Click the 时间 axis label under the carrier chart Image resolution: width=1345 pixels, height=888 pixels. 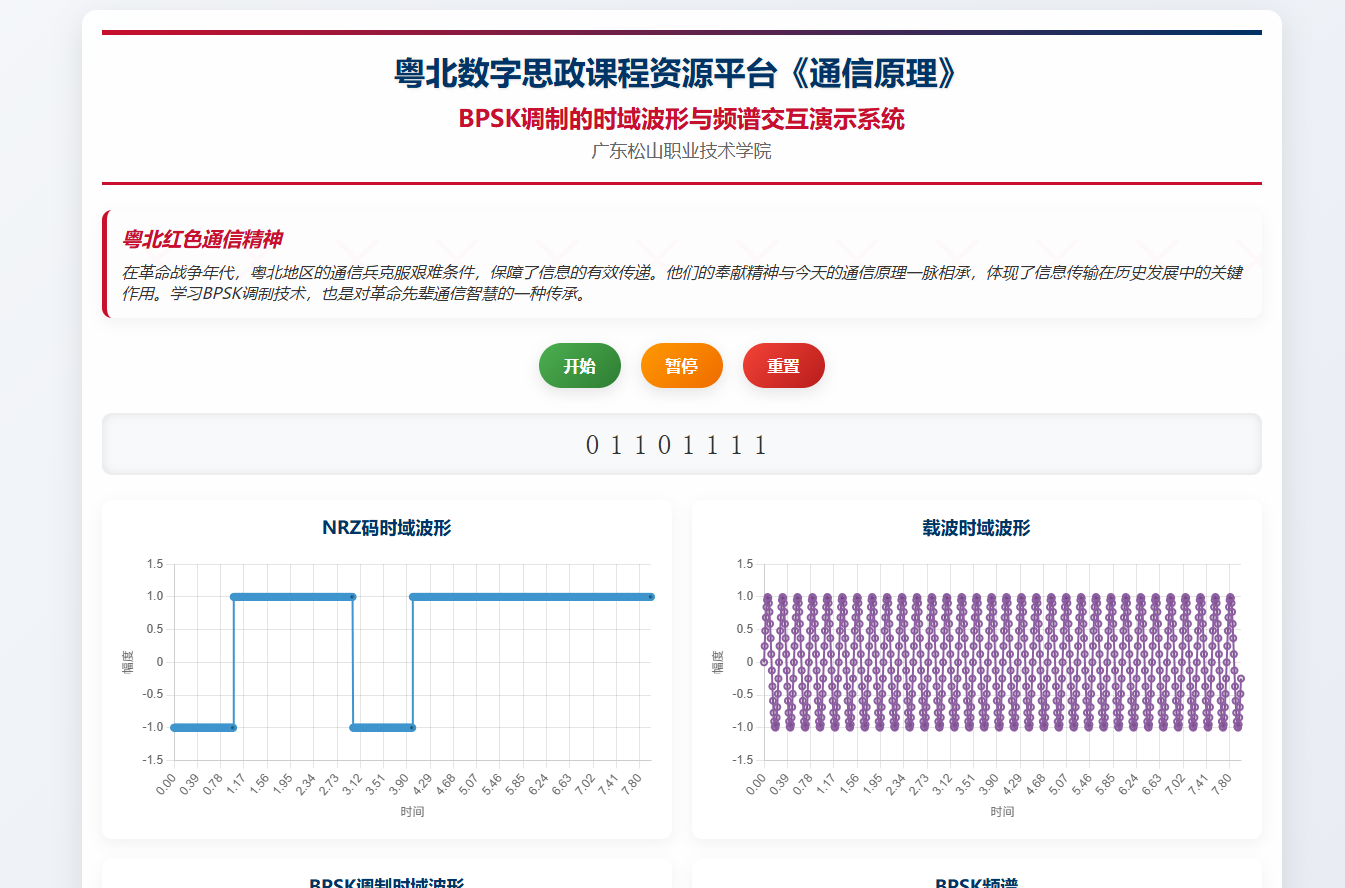coord(1002,812)
